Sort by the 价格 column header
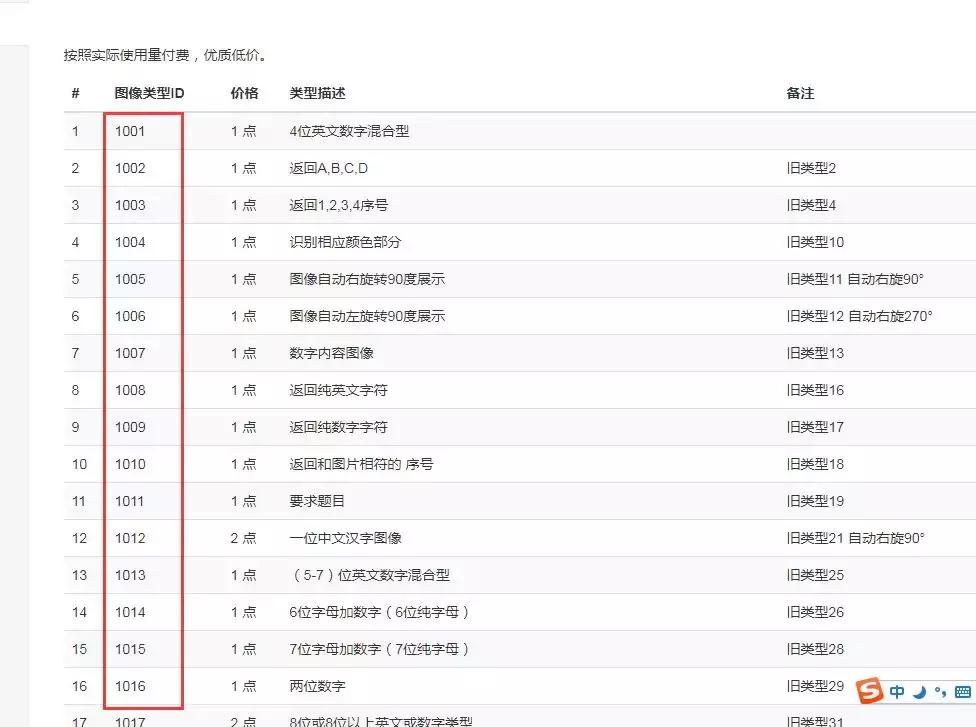Screen dimensions: 976x727 tap(242, 93)
